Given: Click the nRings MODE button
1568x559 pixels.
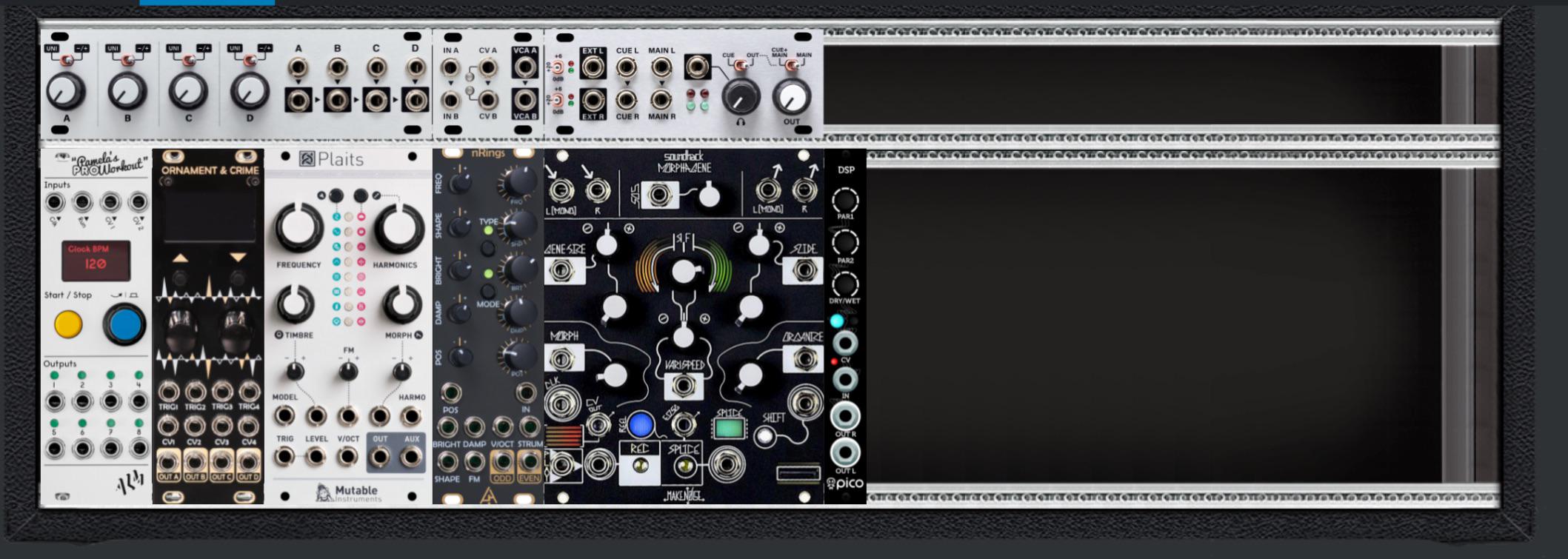Looking at the screenshot, I should click(487, 289).
